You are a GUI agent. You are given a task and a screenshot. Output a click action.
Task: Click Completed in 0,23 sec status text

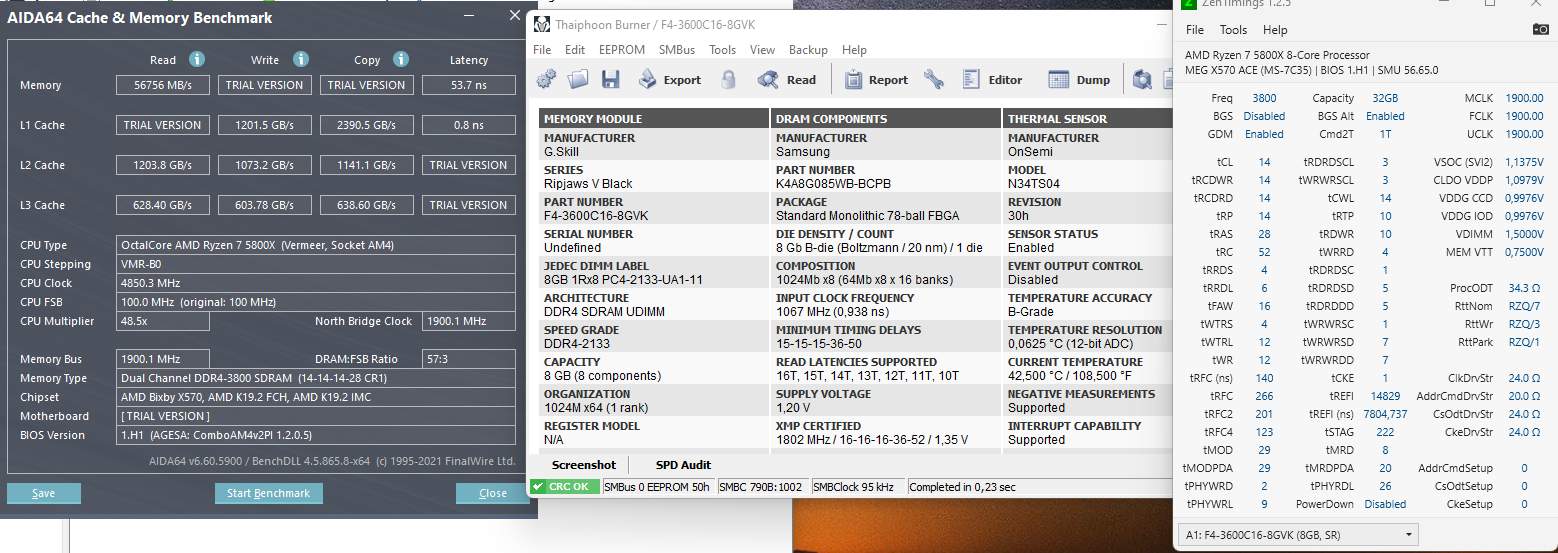click(x=962, y=487)
